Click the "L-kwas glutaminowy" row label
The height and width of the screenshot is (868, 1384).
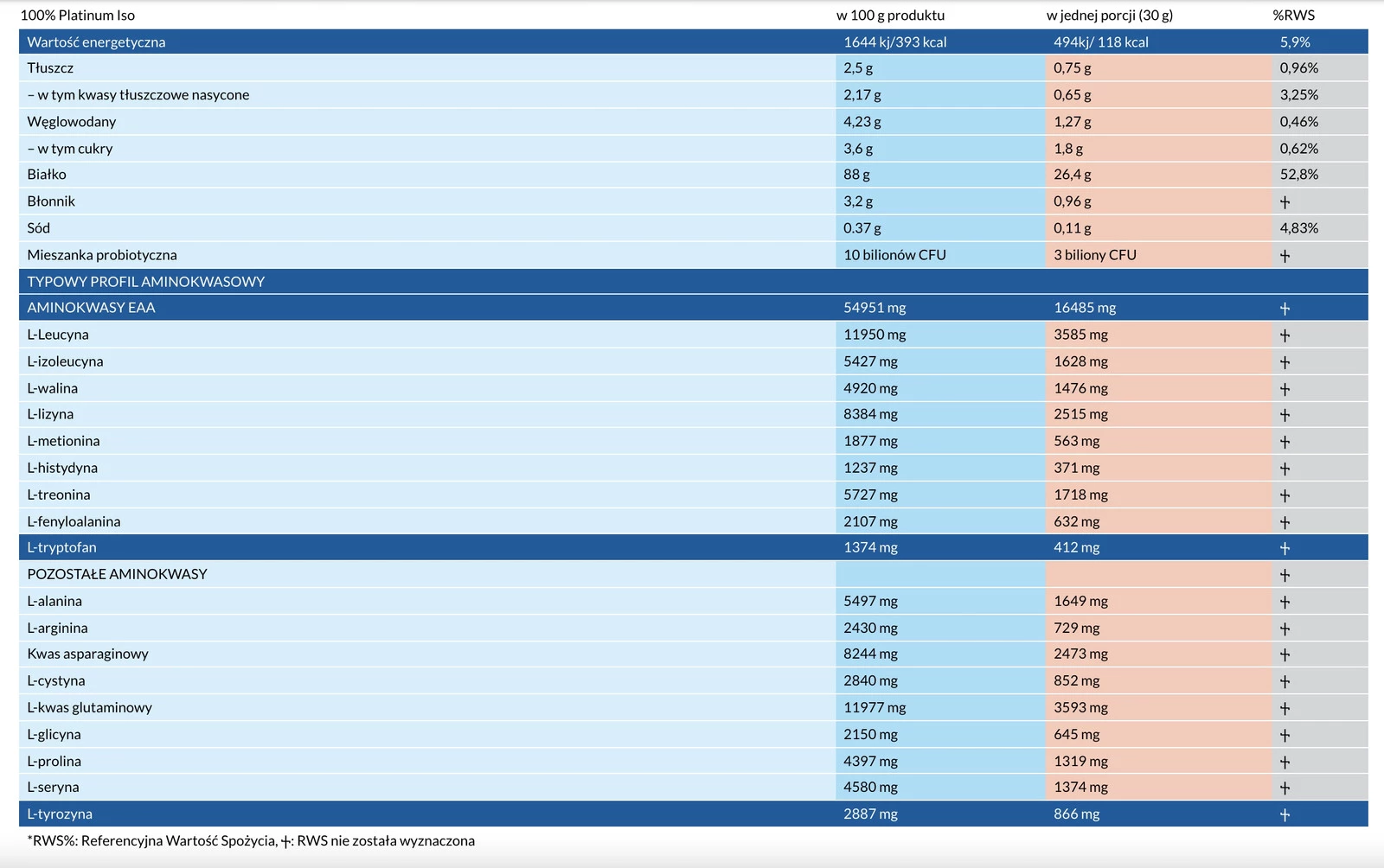[89, 707]
